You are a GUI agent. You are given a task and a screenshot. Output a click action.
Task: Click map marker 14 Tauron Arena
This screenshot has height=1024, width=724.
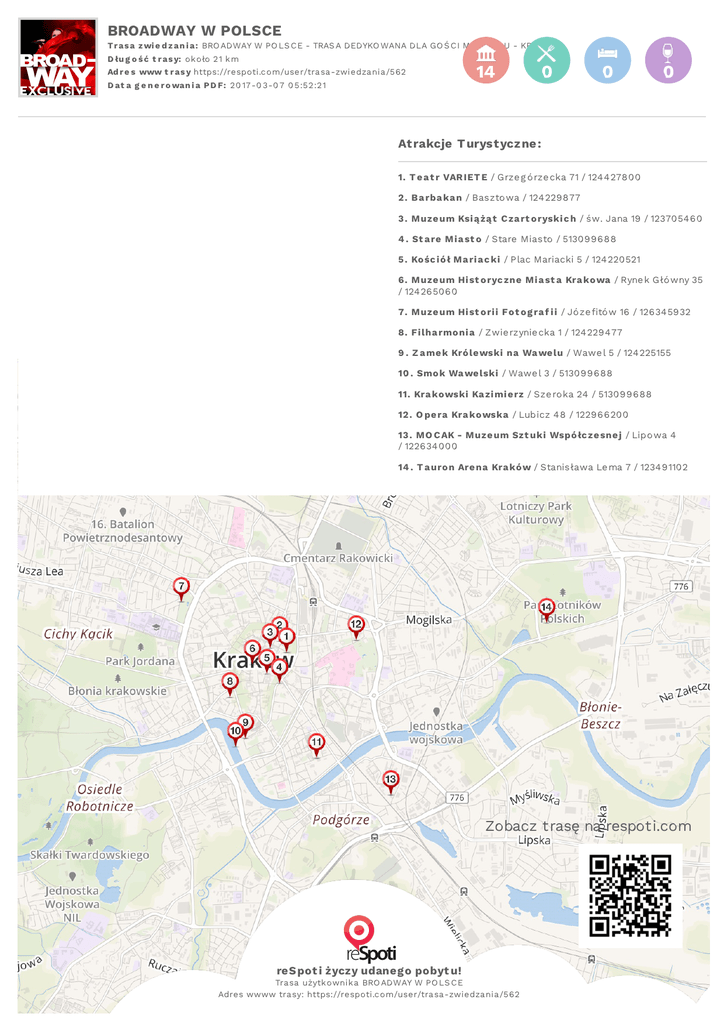546,608
